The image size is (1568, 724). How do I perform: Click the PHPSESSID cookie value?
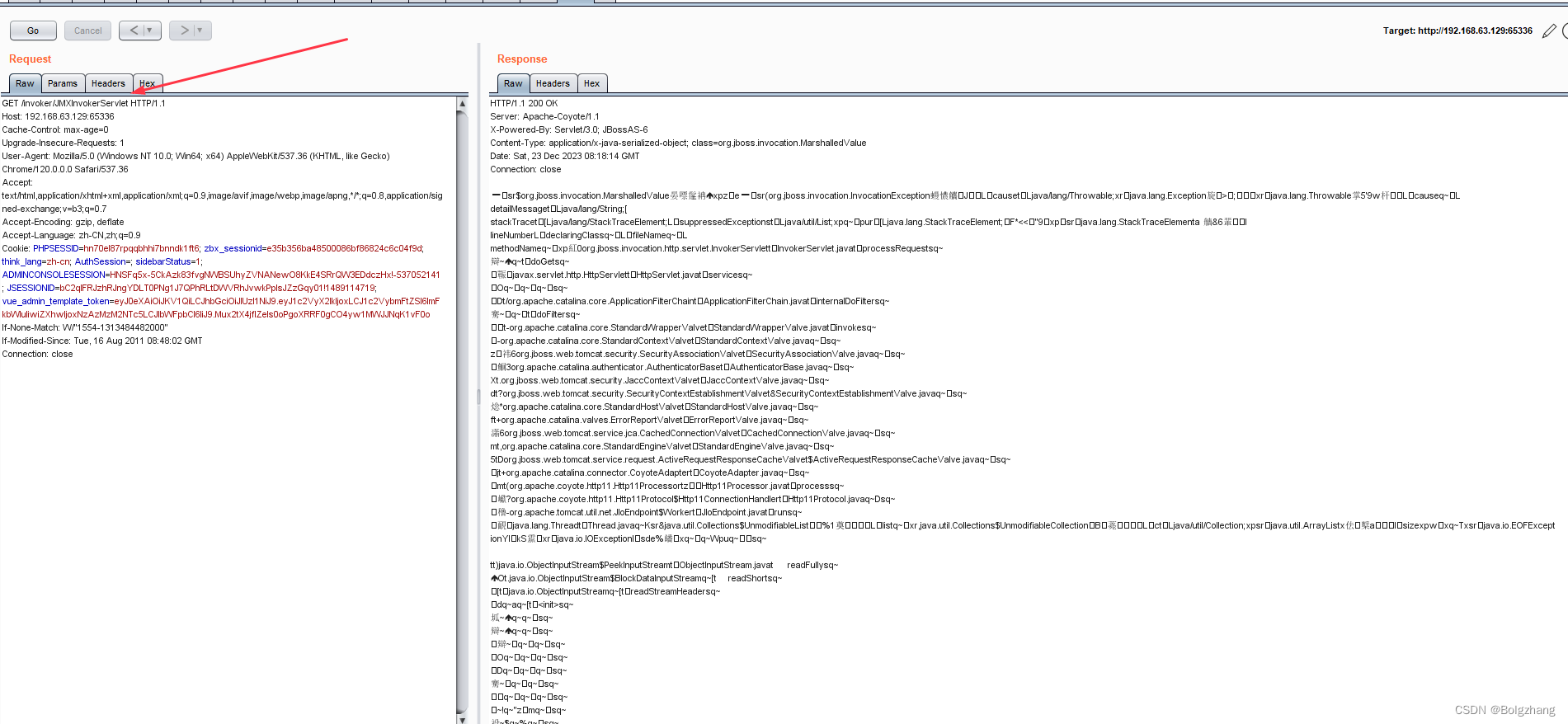pos(141,248)
